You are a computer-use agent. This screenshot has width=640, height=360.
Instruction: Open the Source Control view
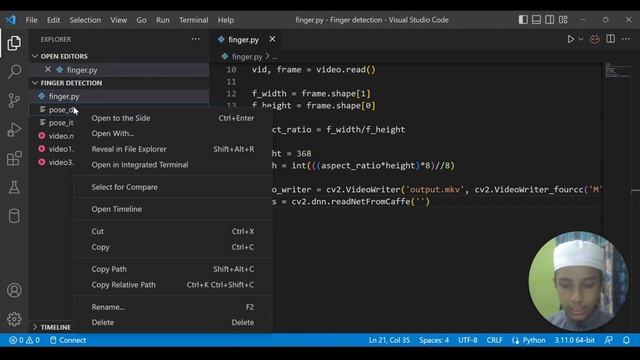[x=14, y=100]
